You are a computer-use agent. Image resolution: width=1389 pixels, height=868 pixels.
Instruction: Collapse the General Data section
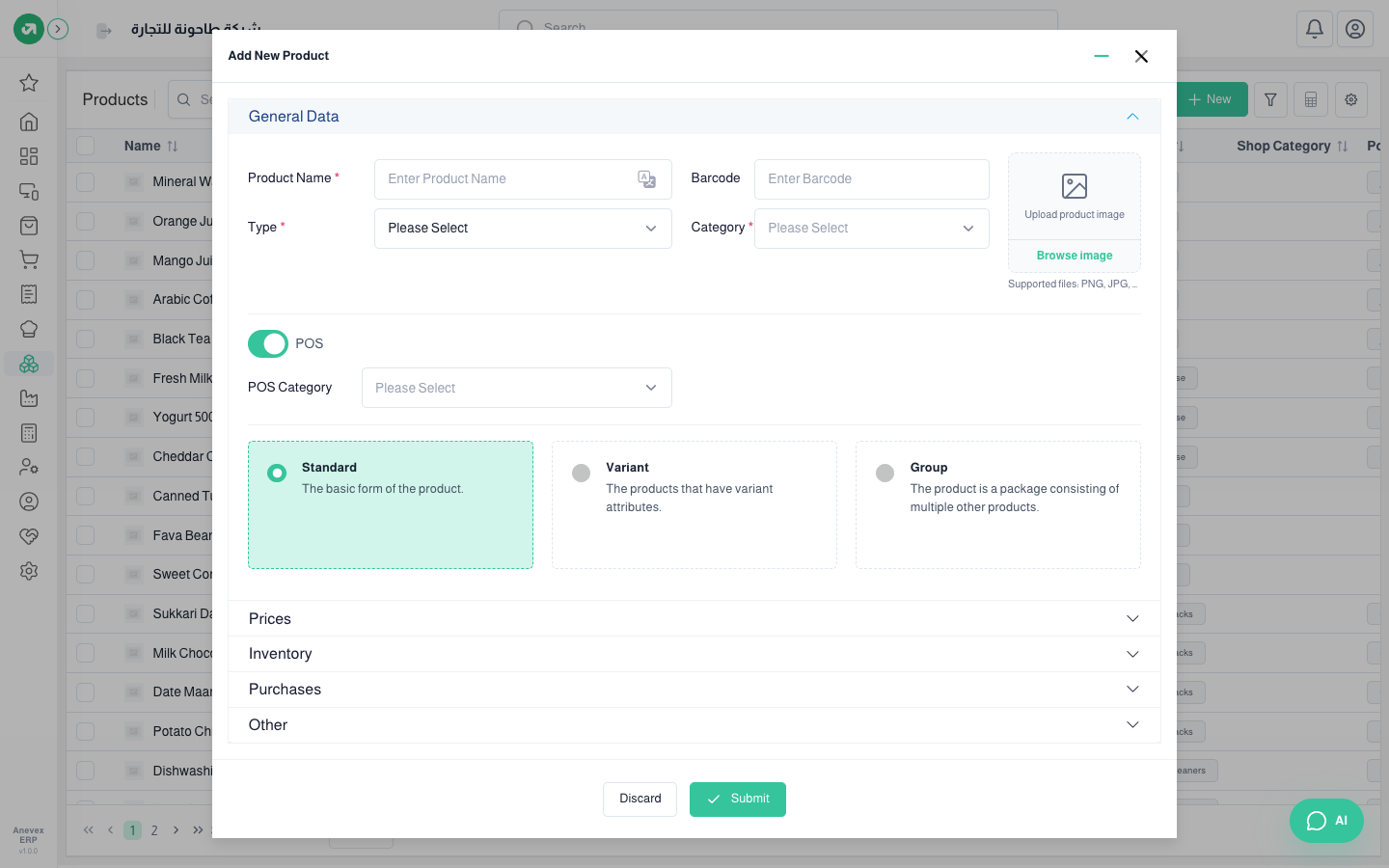[694, 117]
